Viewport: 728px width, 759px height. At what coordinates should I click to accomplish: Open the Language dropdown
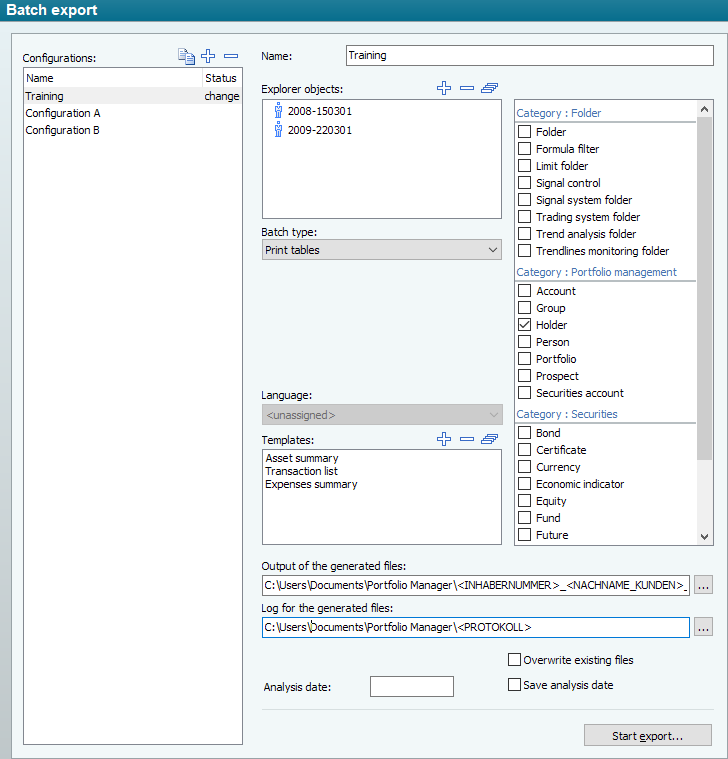(x=381, y=414)
